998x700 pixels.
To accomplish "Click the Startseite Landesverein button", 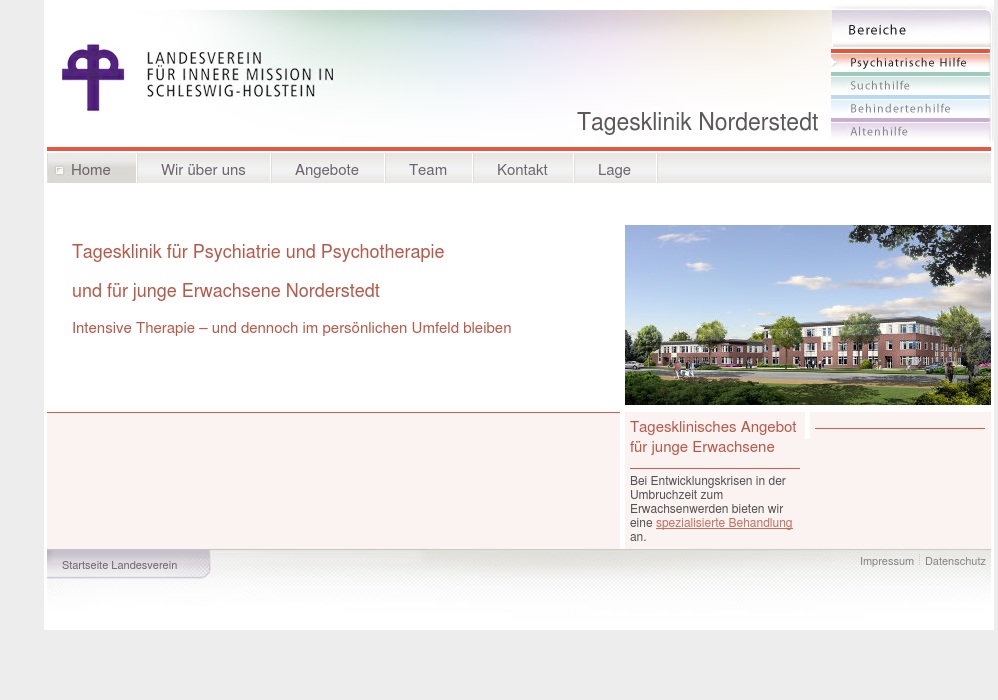I will point(119,565).
